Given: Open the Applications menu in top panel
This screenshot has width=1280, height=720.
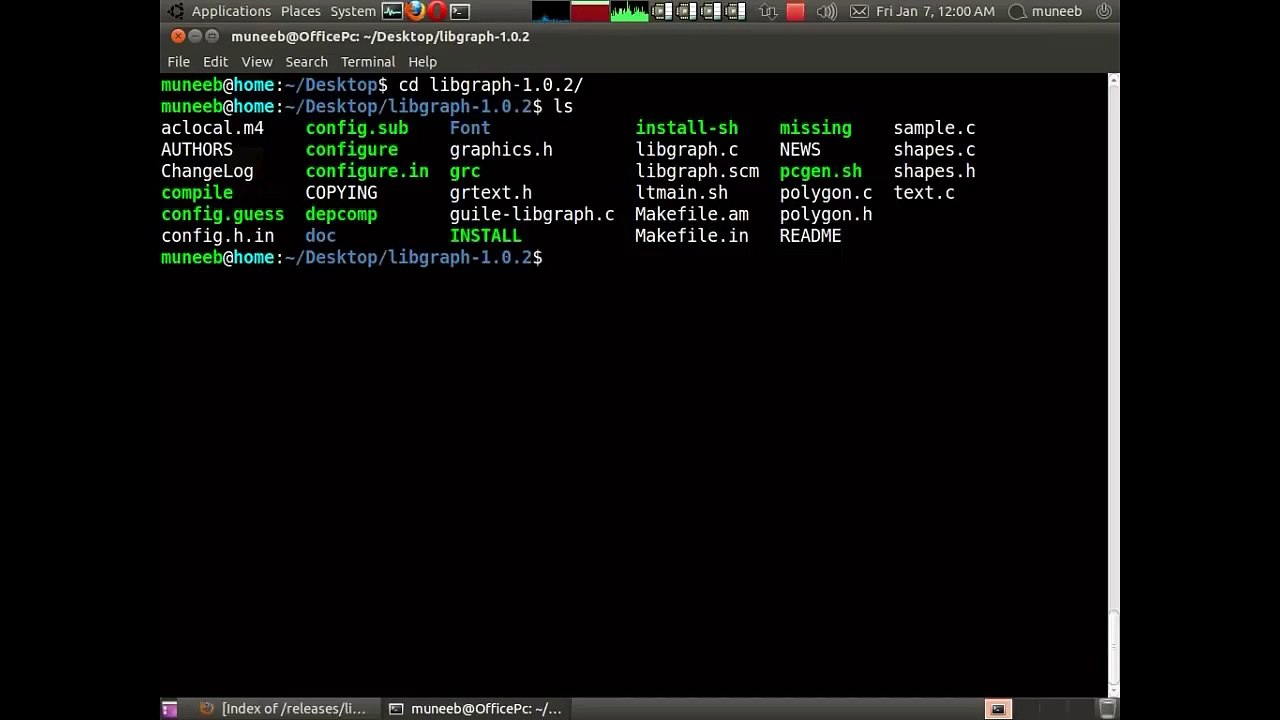Looking at the screenshot, I should pyautogui.click(x=231, y=11).
